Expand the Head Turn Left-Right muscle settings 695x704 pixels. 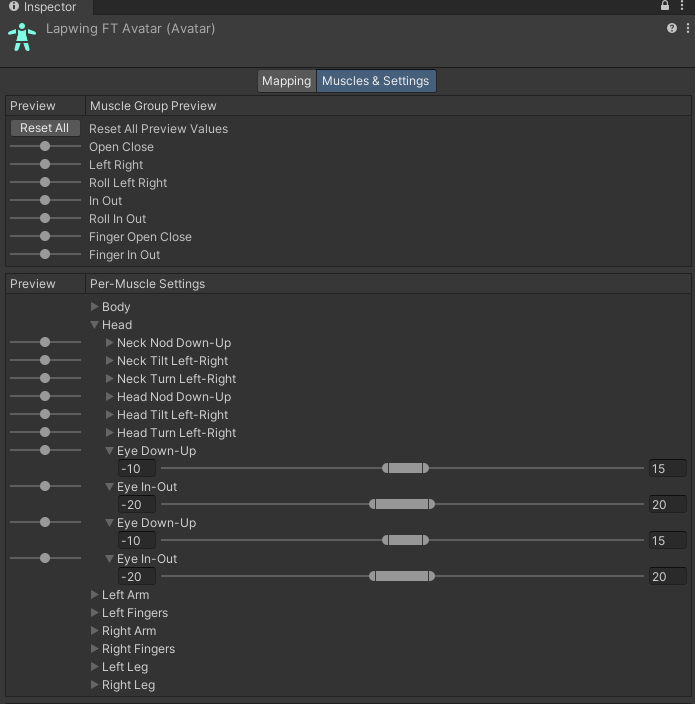pyautogui.click(x=110, y=433)
